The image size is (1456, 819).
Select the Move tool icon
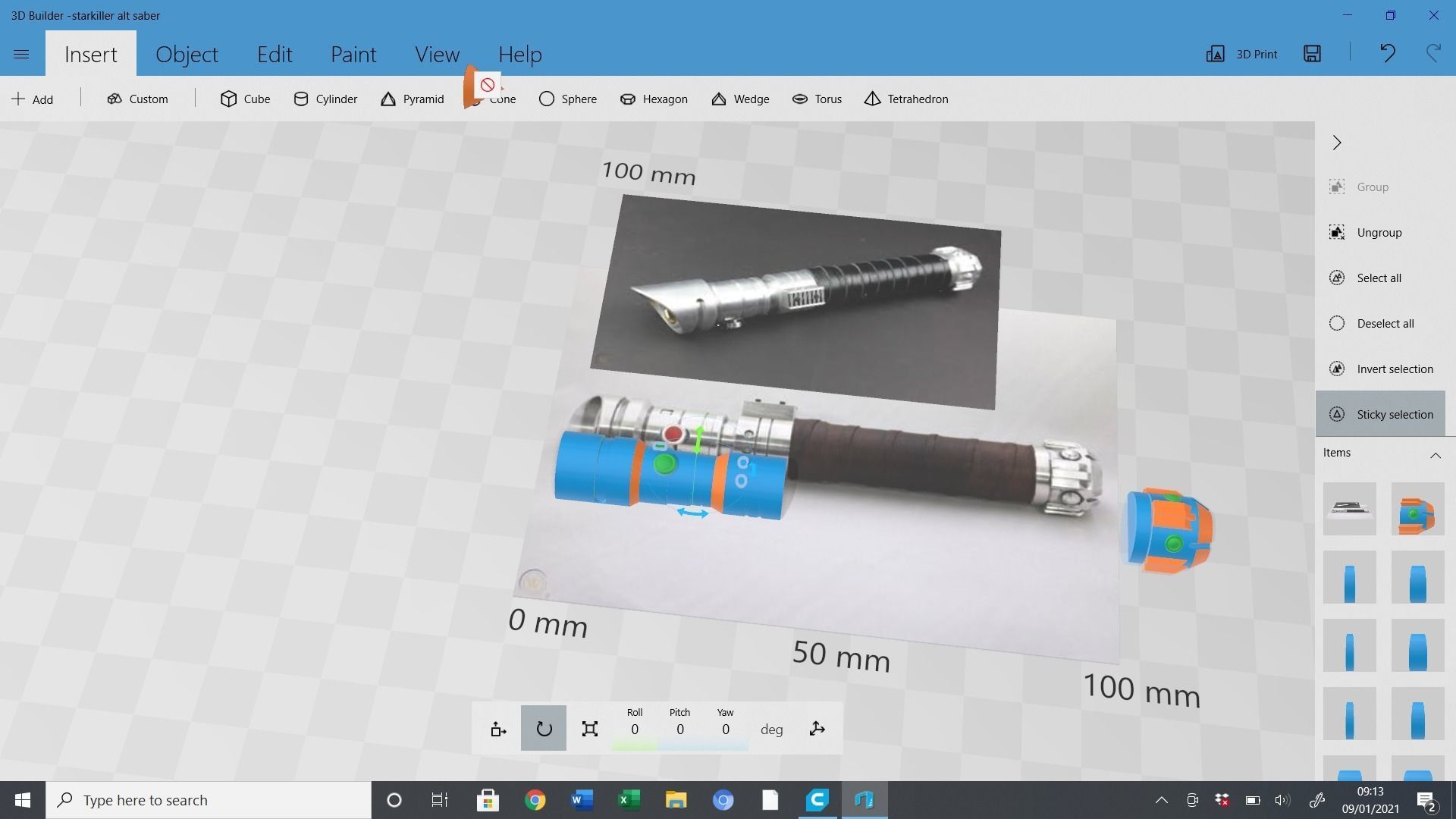click(498, 729)
